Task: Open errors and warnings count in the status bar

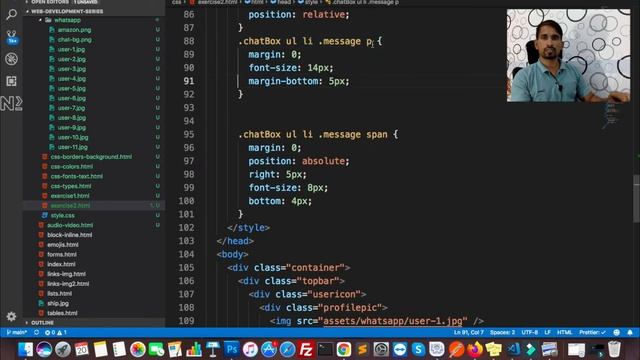Action: 56,333
